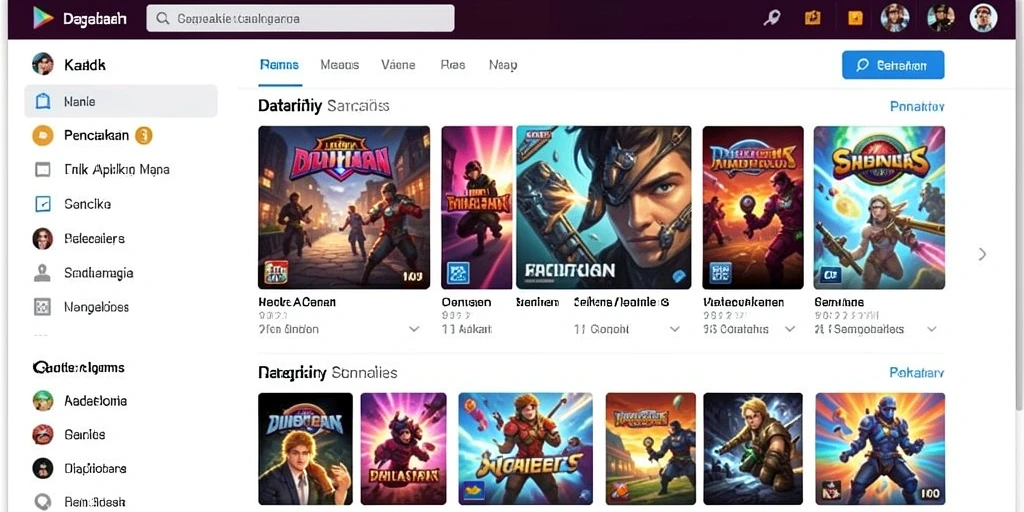The height and width of the screenshot is (512, 1024).
Task: Click the Nangeloioes grid sidebar icon
Action: (x=42, y=307)
